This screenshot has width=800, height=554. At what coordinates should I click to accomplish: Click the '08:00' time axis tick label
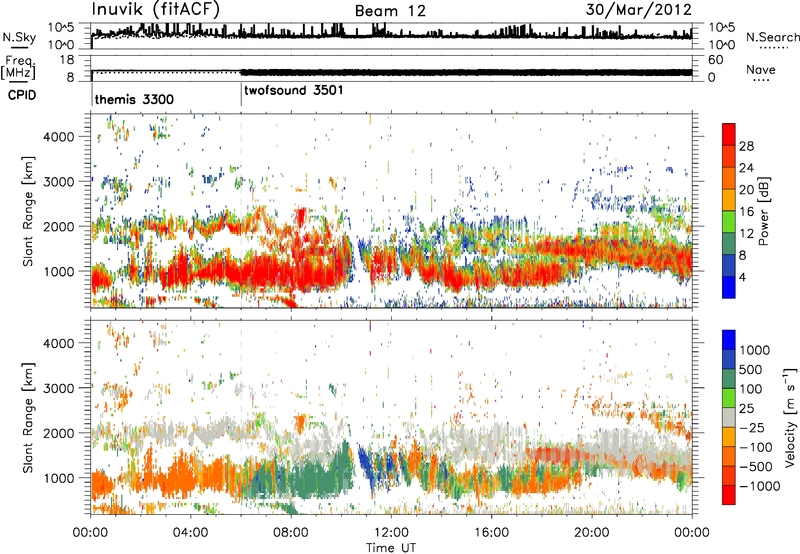click(291, 533)
